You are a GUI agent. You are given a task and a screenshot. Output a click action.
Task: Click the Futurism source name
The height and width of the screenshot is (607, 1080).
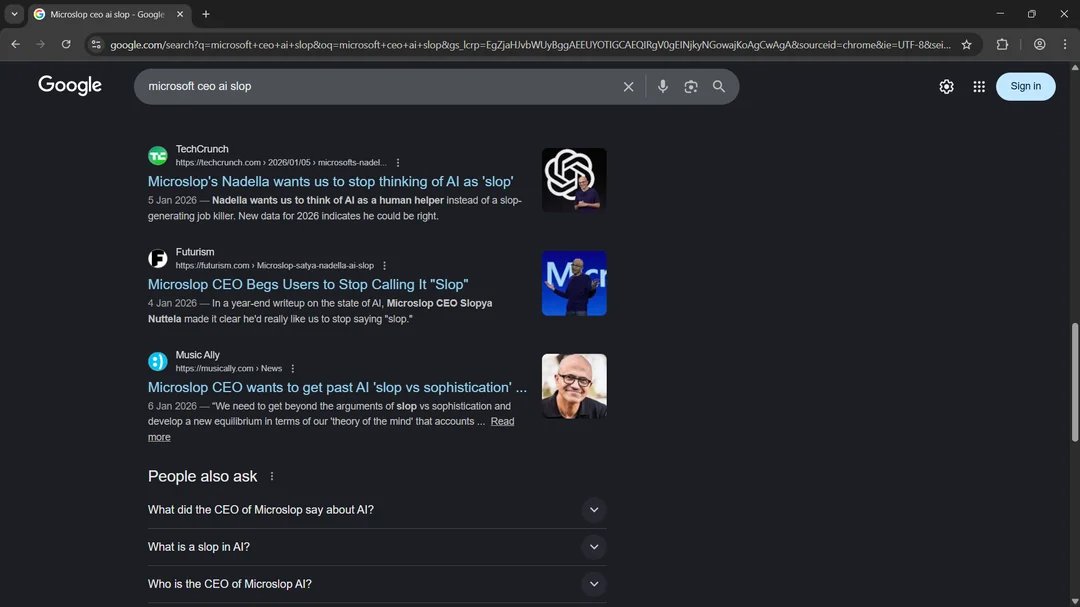tap(195, 252)
